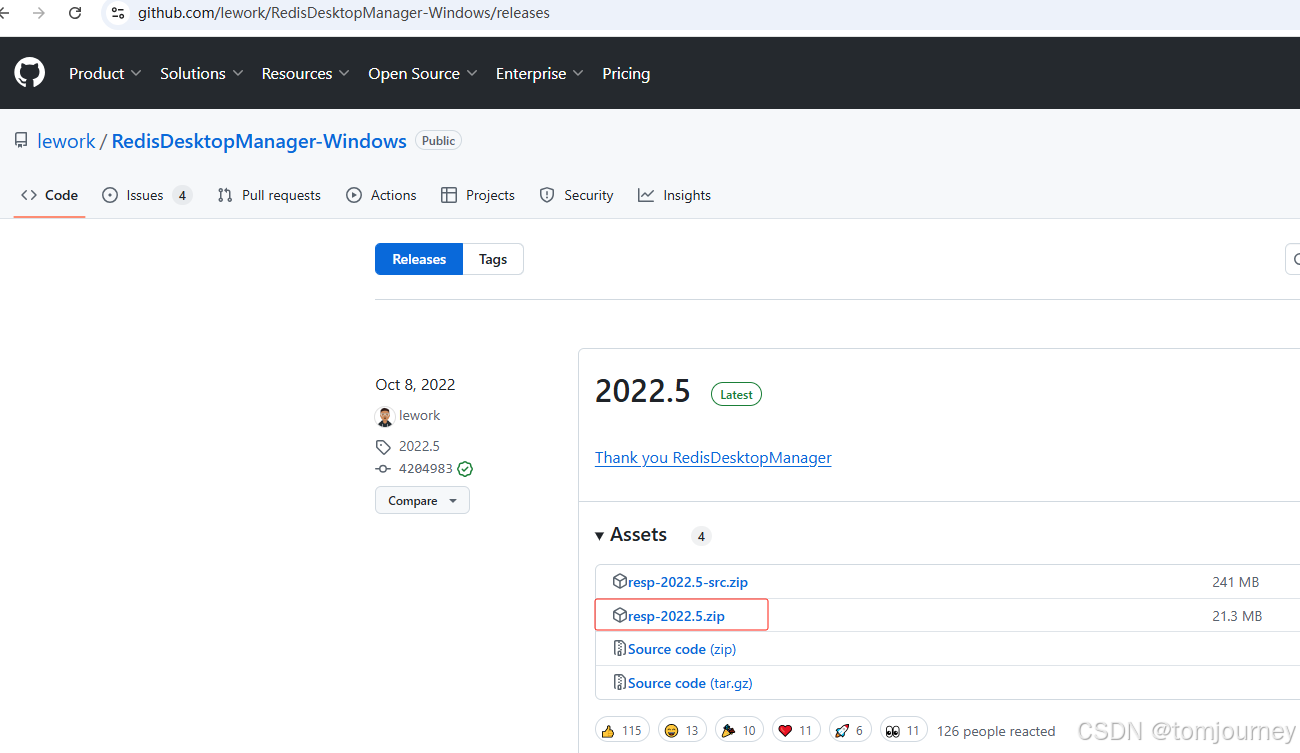
Task: Click the thumbs up reaction 115
Action: (622, 731)
